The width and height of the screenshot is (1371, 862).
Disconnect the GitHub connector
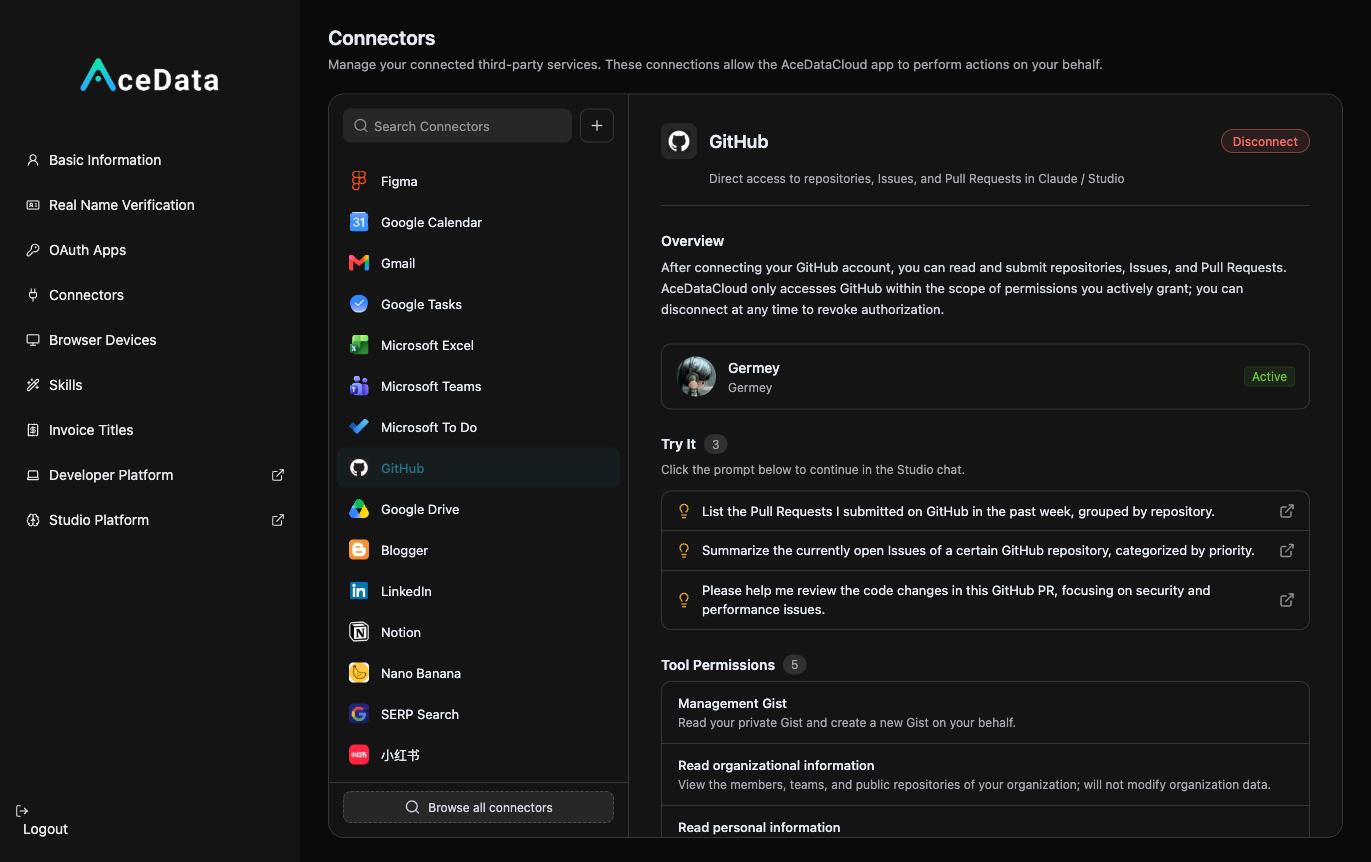click(x=1265, y=141)
